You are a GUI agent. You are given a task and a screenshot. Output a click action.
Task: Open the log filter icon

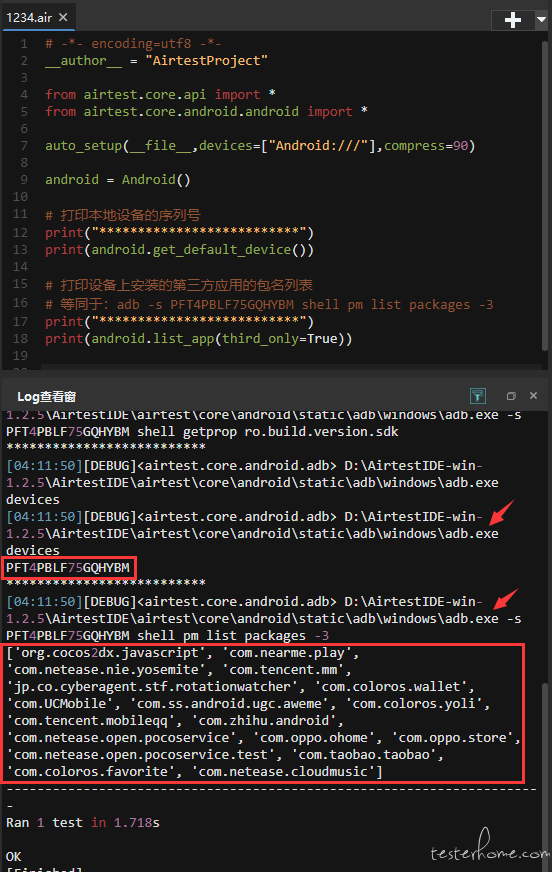(x=478, y=396)
